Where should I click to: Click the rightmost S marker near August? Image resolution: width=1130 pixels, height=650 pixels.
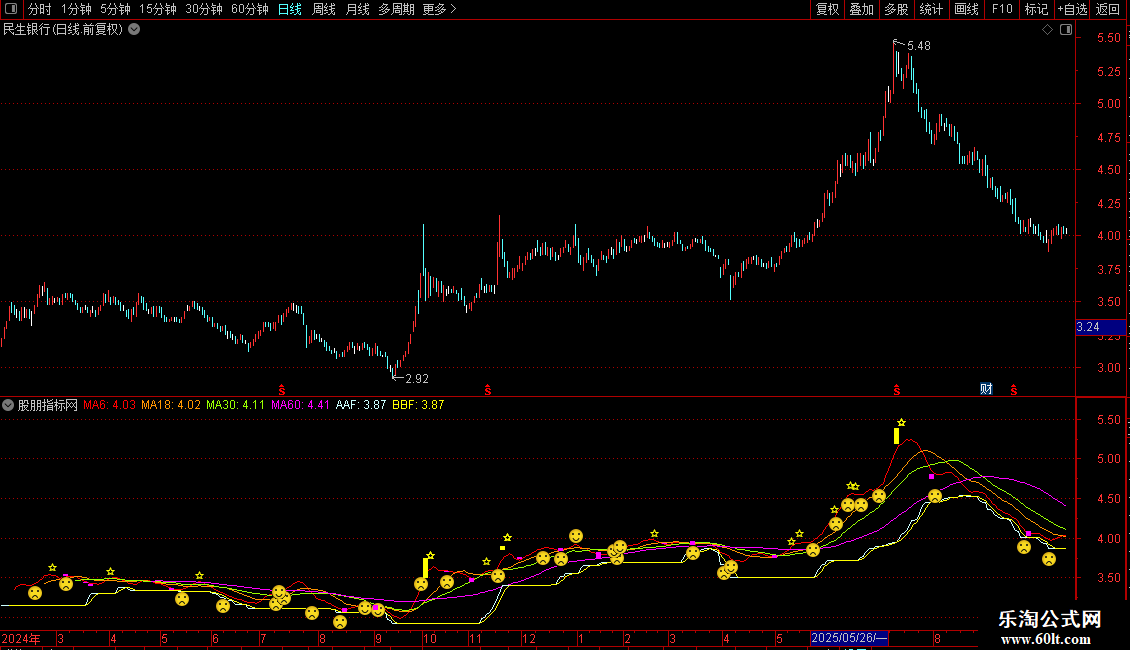(1014, 390)
